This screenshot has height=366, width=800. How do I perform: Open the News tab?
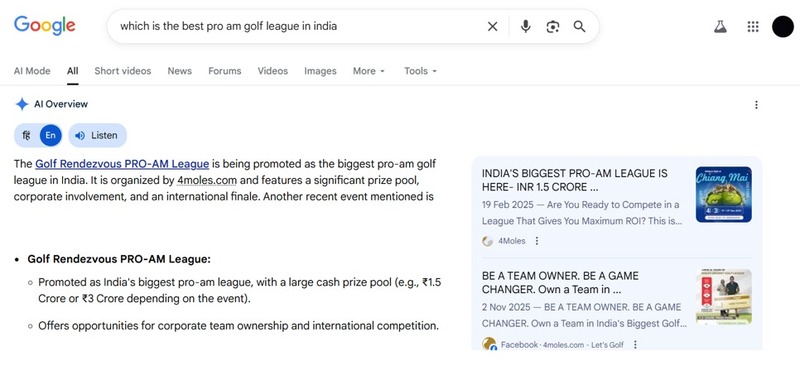click(x=180, y=71)
